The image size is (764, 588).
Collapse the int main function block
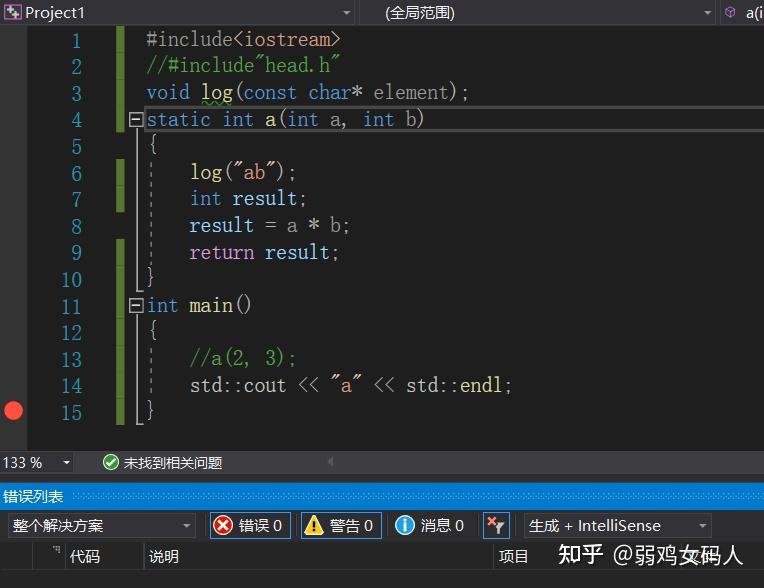[136, 305]
